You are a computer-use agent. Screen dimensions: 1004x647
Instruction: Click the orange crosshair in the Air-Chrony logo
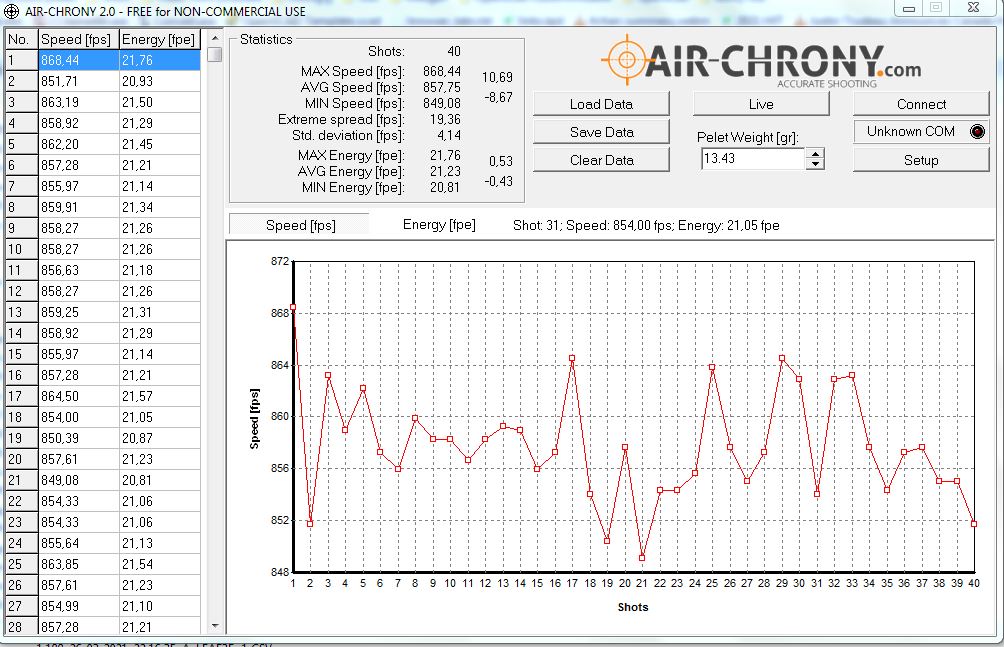[x=627, y=60]
